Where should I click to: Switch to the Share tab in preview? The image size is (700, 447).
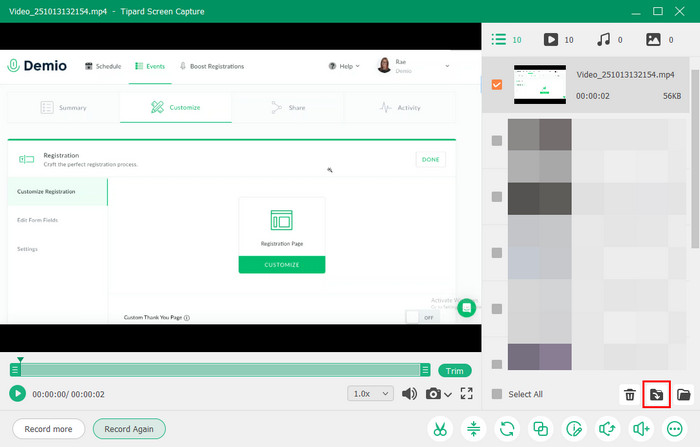click(288, 108)
